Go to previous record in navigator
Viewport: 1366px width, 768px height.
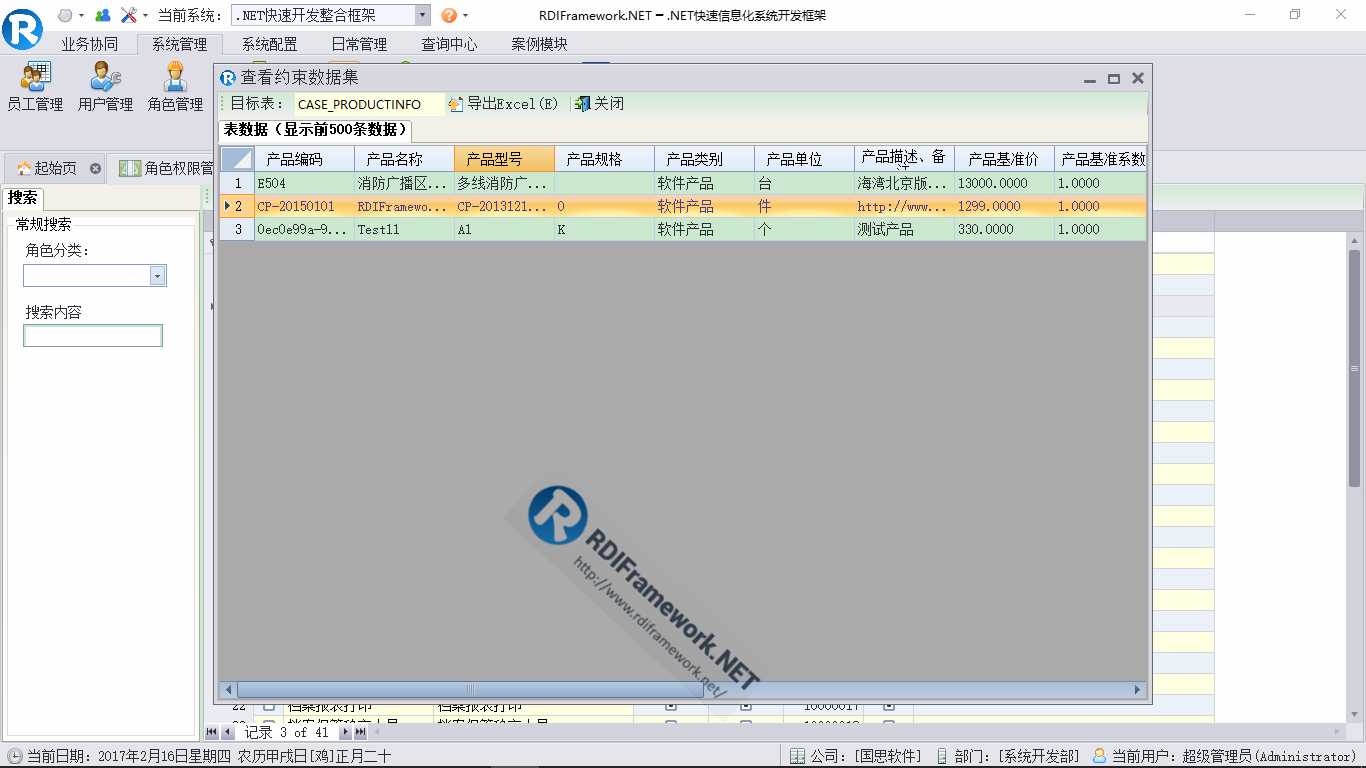point(228,733)
